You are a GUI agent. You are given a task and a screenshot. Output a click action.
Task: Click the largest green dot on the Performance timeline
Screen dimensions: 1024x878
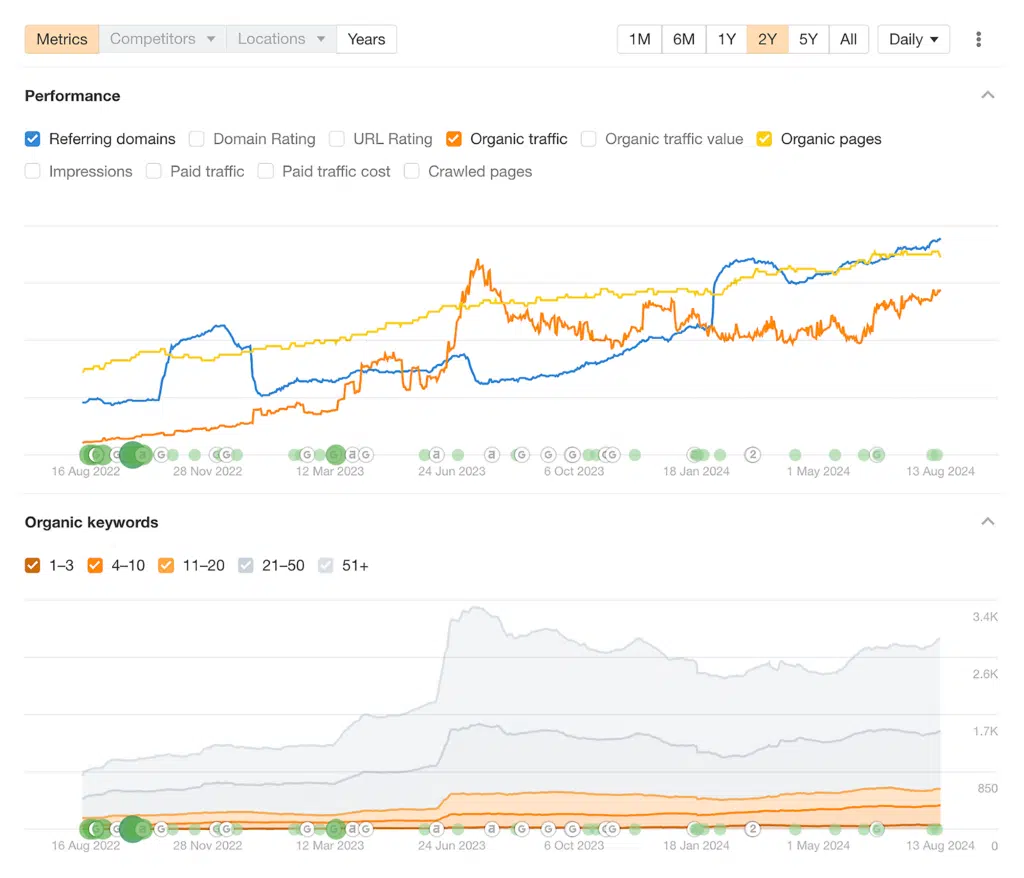[x=131, y=454]
